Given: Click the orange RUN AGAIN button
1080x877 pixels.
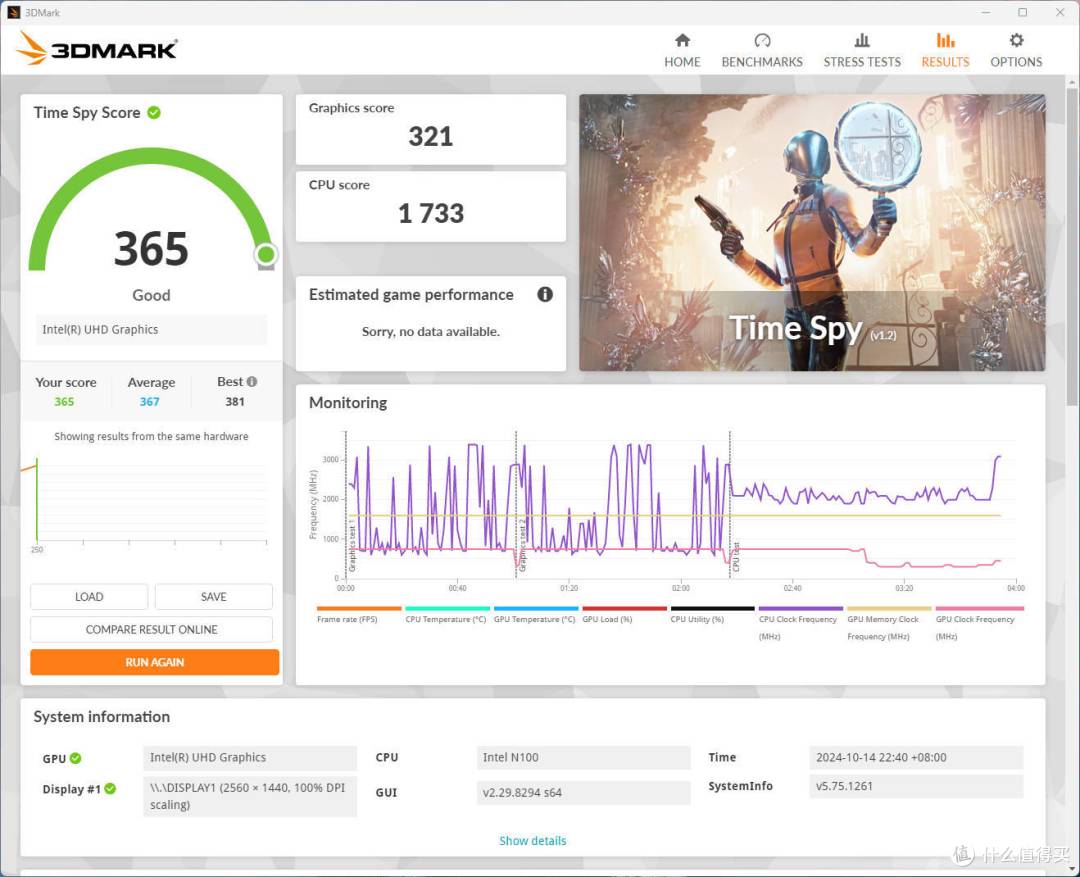Looking at the screenshot, I should [154, 662].
